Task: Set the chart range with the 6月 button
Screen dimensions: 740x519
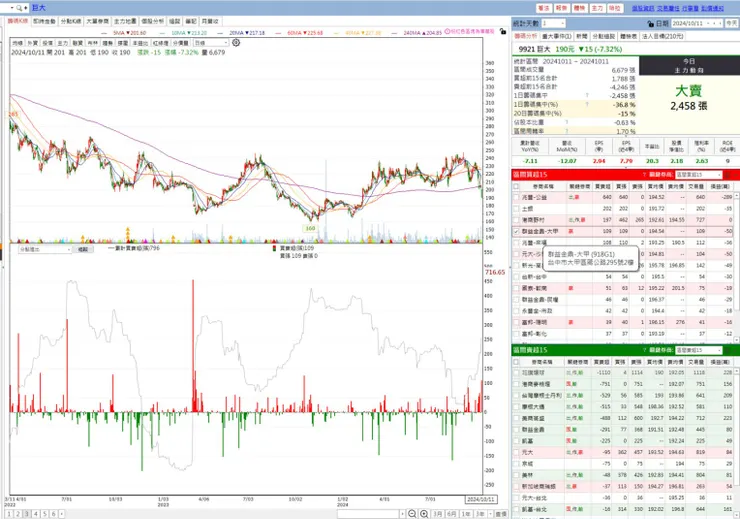Action: point(452,514)
